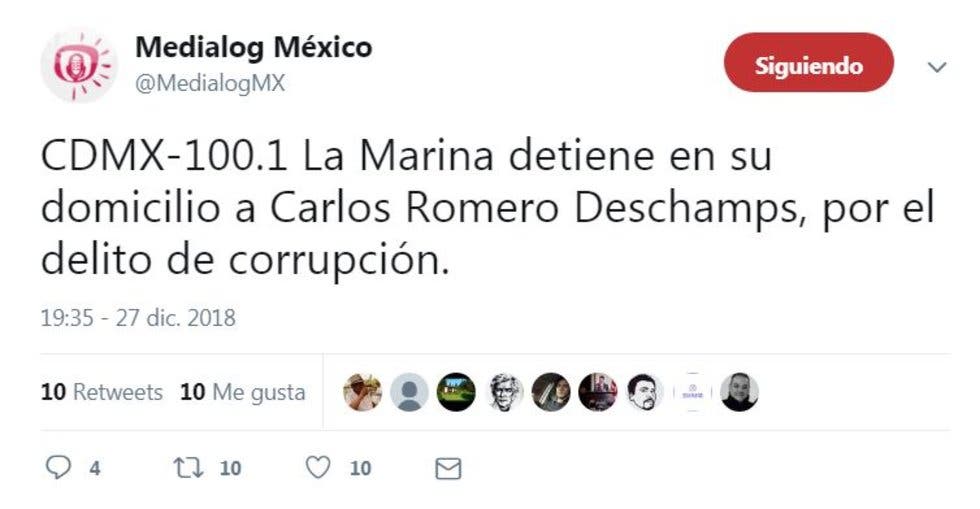Open Medialog México profile avatar
Screen dimensions: 980x509
click(x=78, y=64)
